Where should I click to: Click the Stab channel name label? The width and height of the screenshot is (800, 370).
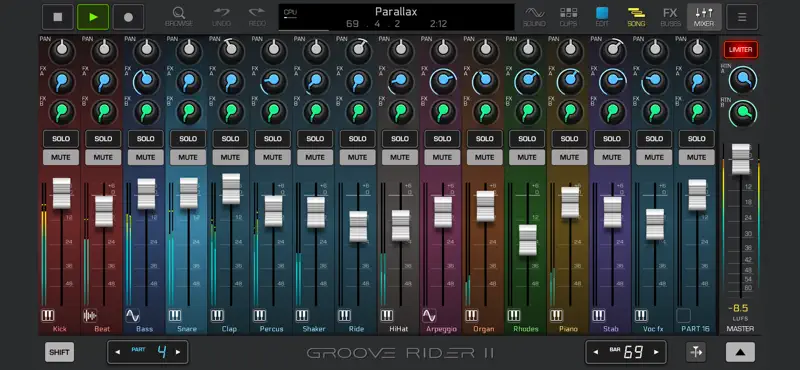click(x=611, y=329)
